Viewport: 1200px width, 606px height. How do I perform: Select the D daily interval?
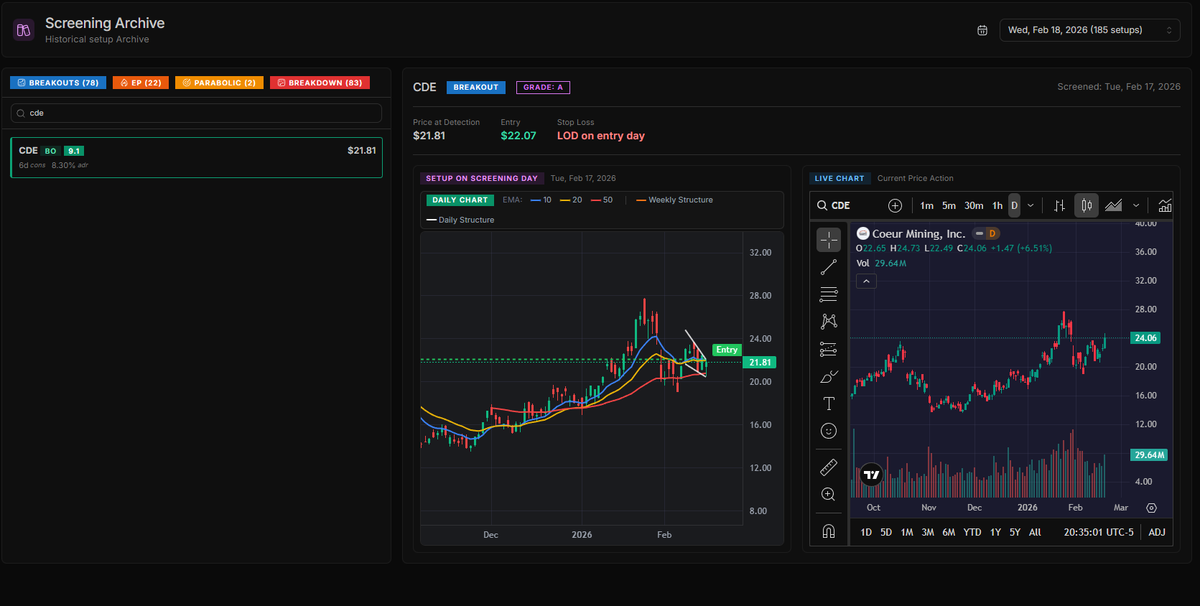pyautogui.click(x=1014, y=205)
